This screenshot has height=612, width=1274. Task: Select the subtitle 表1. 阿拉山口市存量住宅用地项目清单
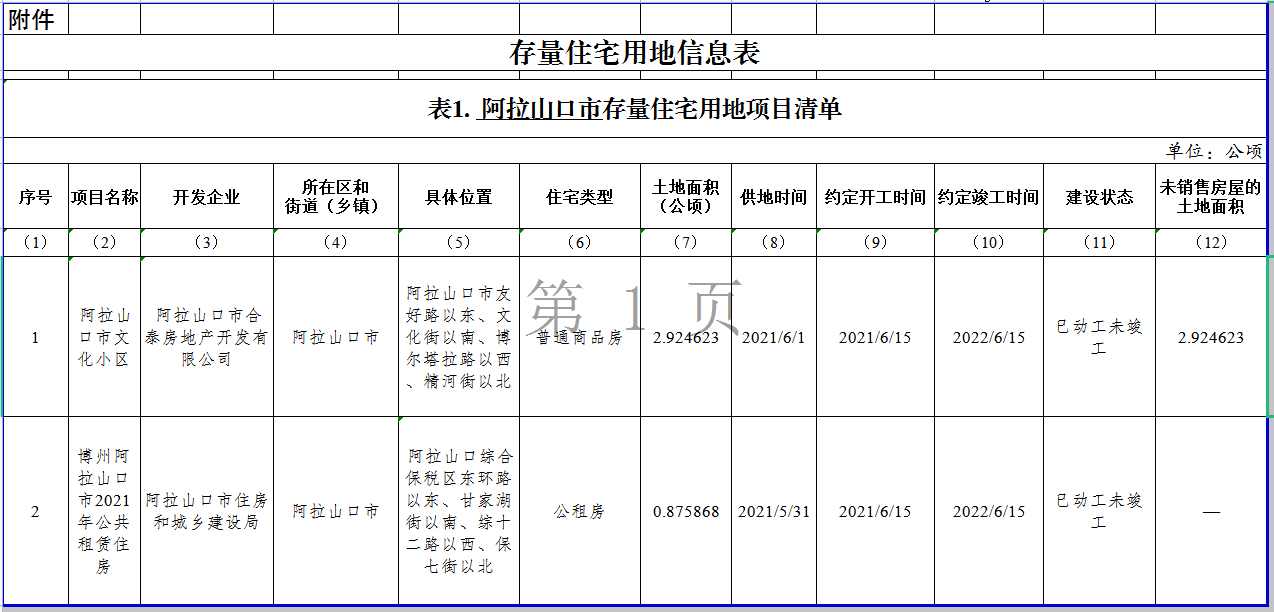[x=635, y=109]
